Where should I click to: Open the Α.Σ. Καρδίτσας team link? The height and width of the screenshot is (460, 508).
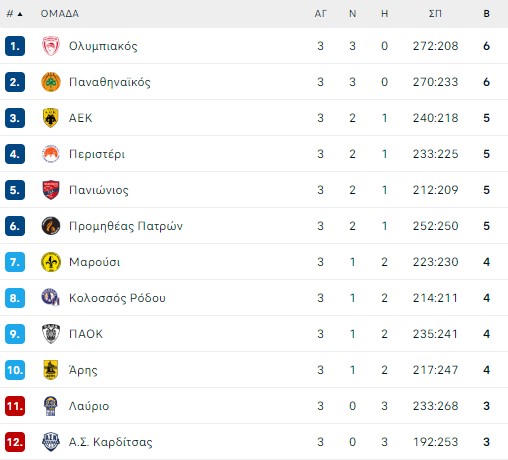(110, 442)
